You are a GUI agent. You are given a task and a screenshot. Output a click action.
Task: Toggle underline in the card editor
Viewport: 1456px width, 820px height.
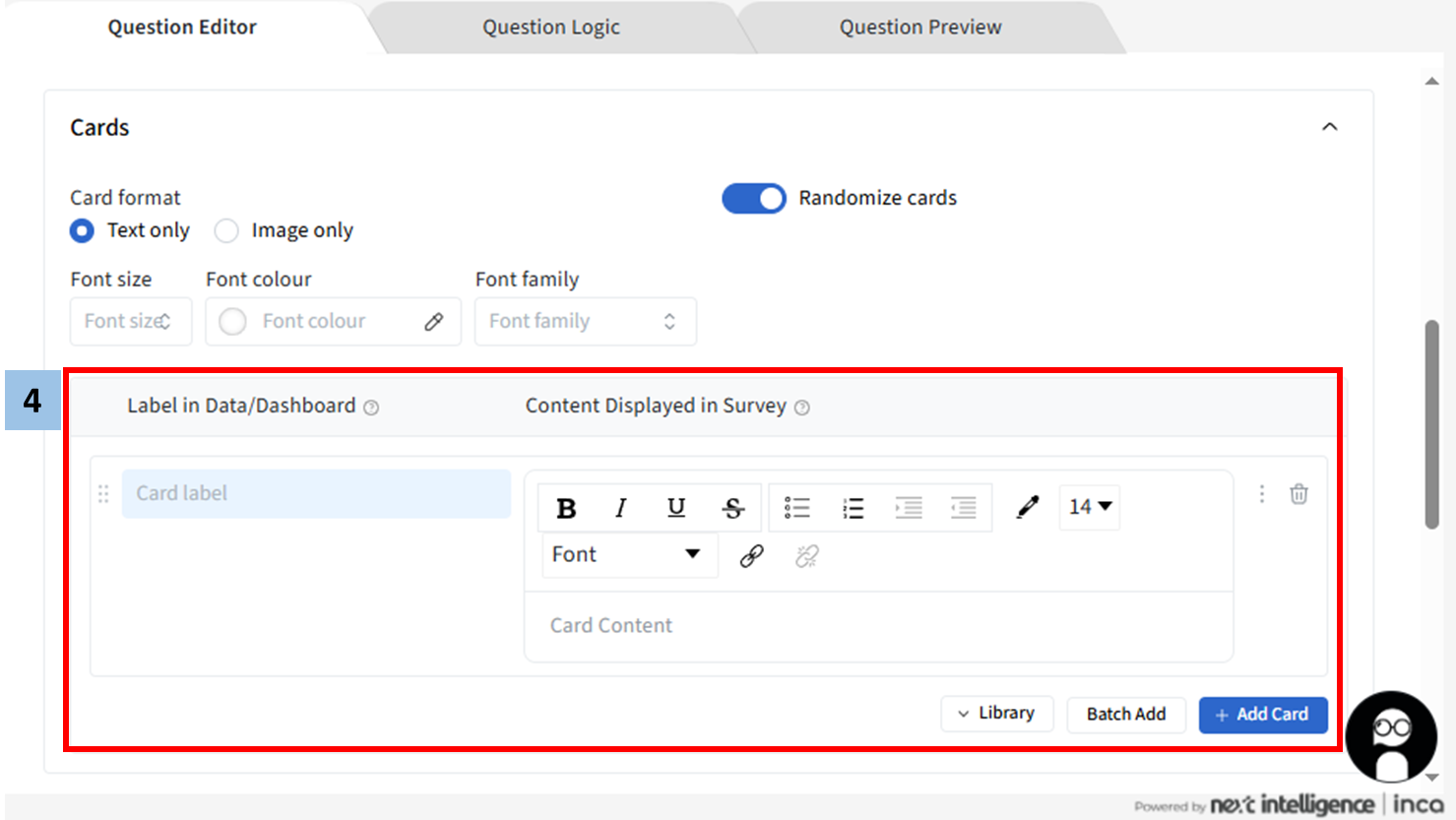(676, 508)
